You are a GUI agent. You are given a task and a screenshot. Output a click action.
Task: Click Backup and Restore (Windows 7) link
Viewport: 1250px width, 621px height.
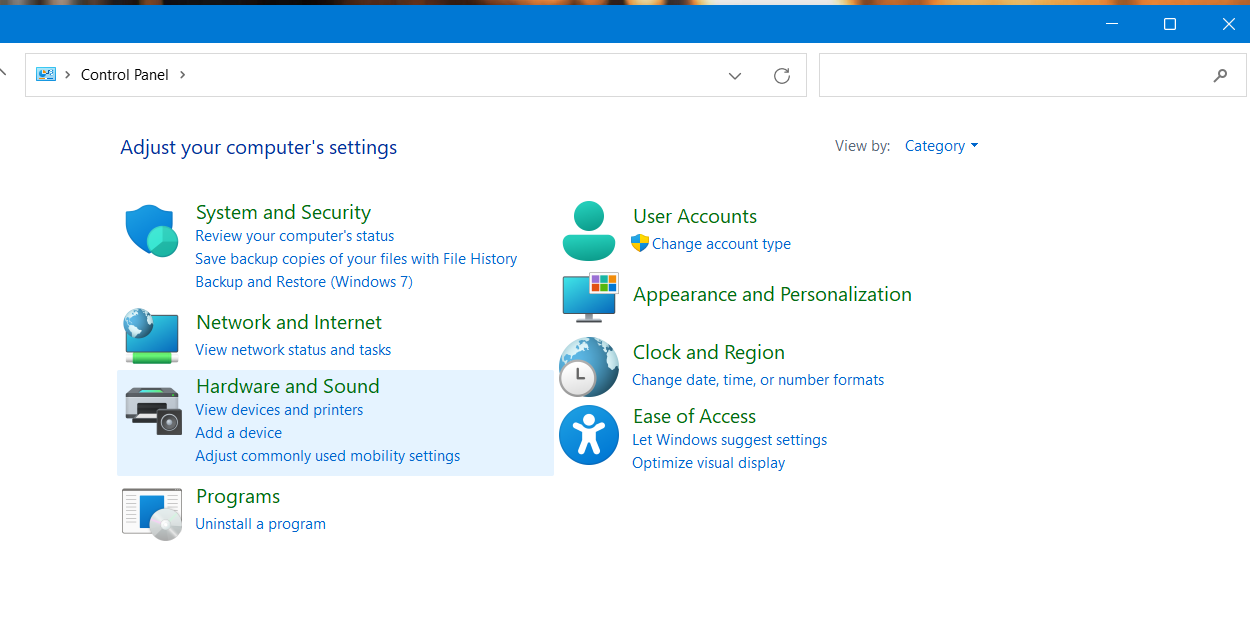(x=304, y=282)
